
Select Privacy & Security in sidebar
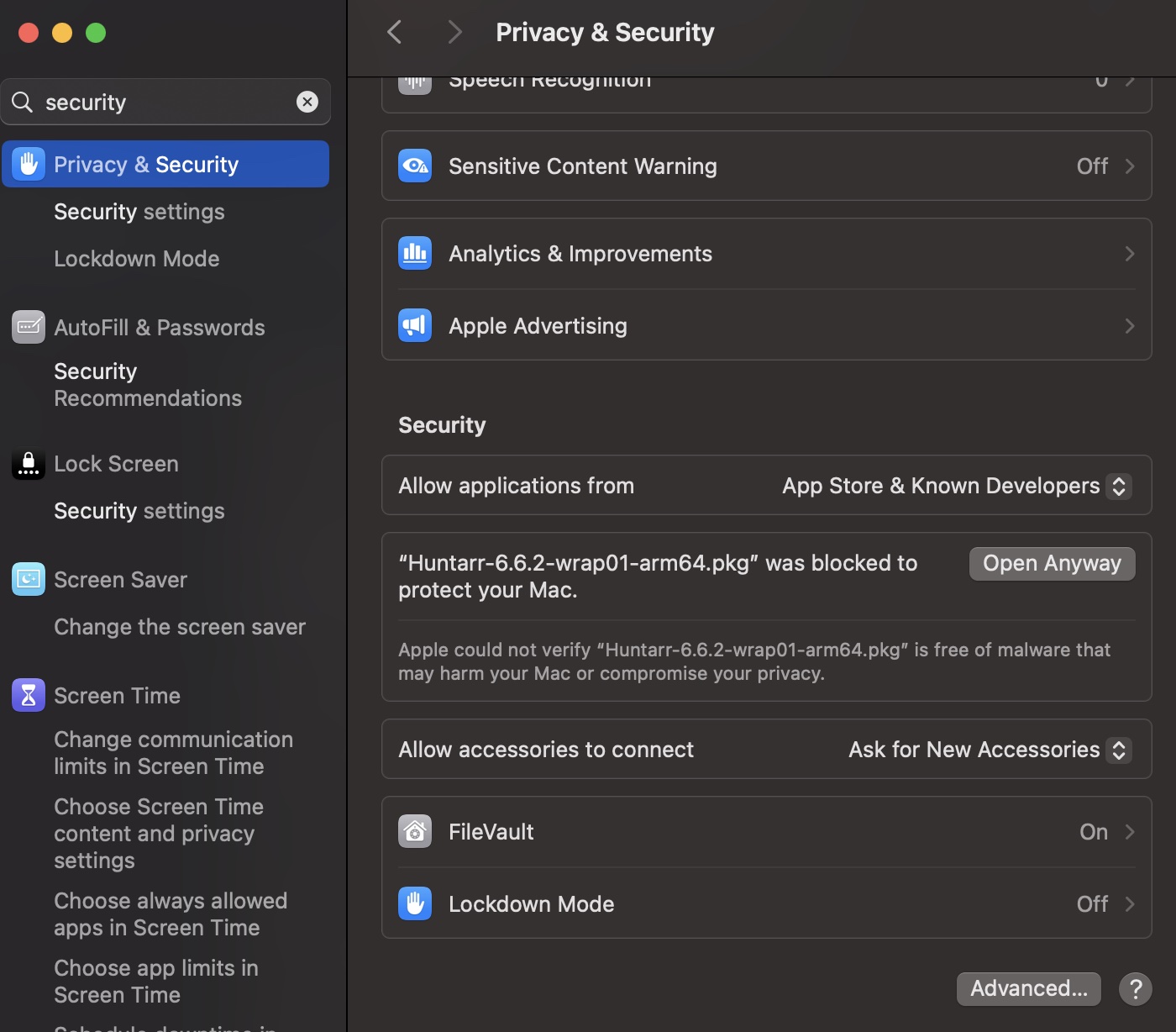(x=165, y=164)
